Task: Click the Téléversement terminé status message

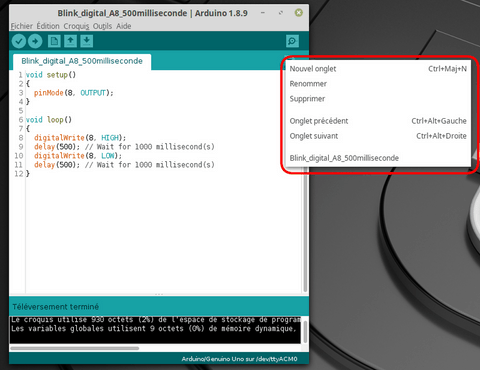Action: click(x=56, y=307)
